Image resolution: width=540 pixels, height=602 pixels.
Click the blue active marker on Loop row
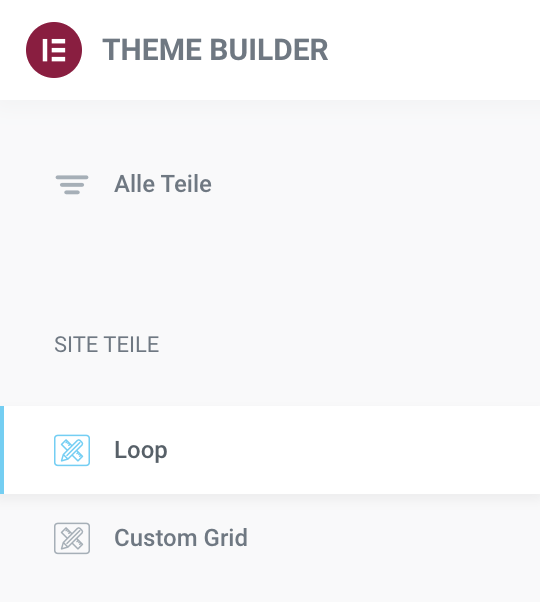click(x=2, y=450)
